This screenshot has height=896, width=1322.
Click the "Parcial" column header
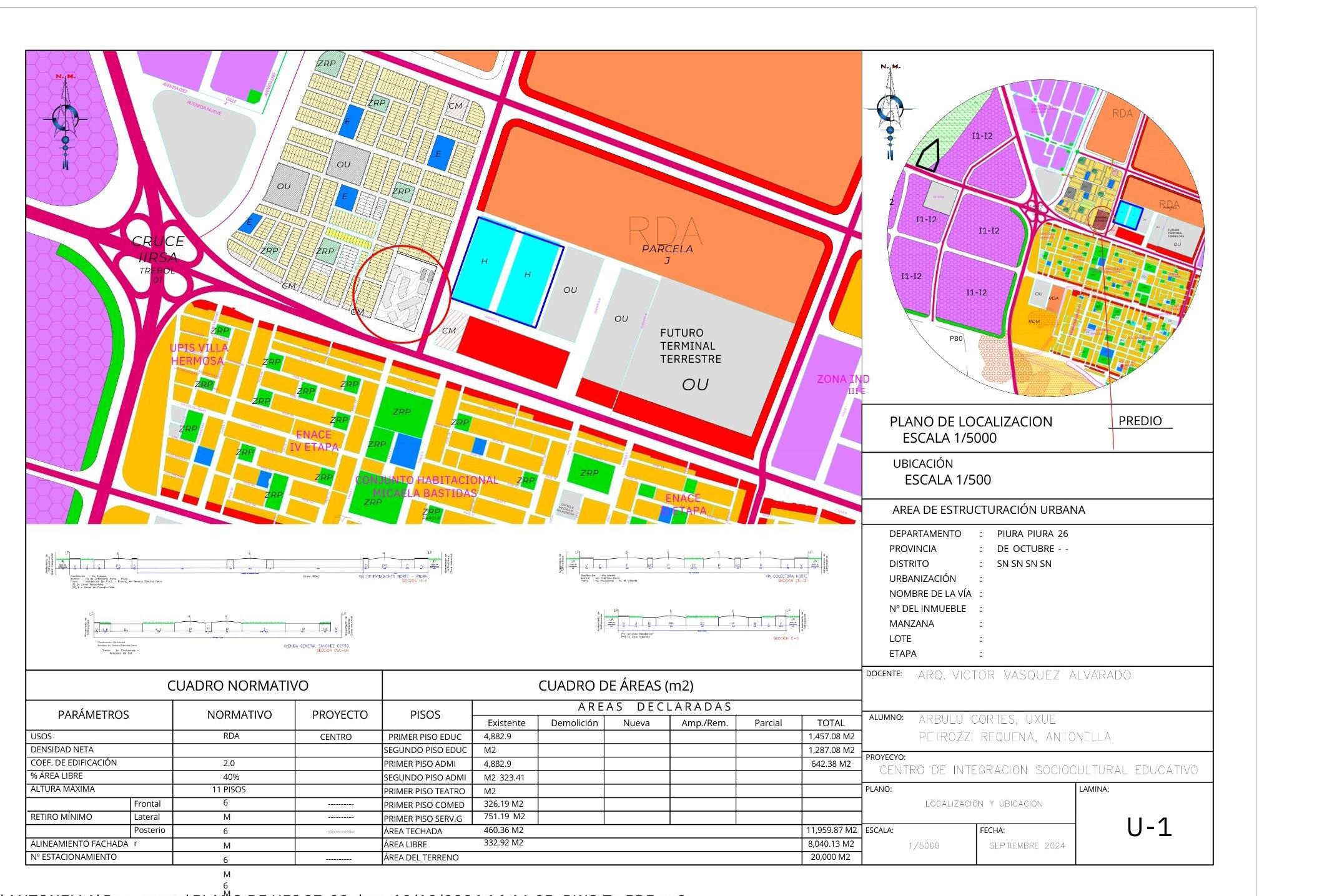click(768, 723)
